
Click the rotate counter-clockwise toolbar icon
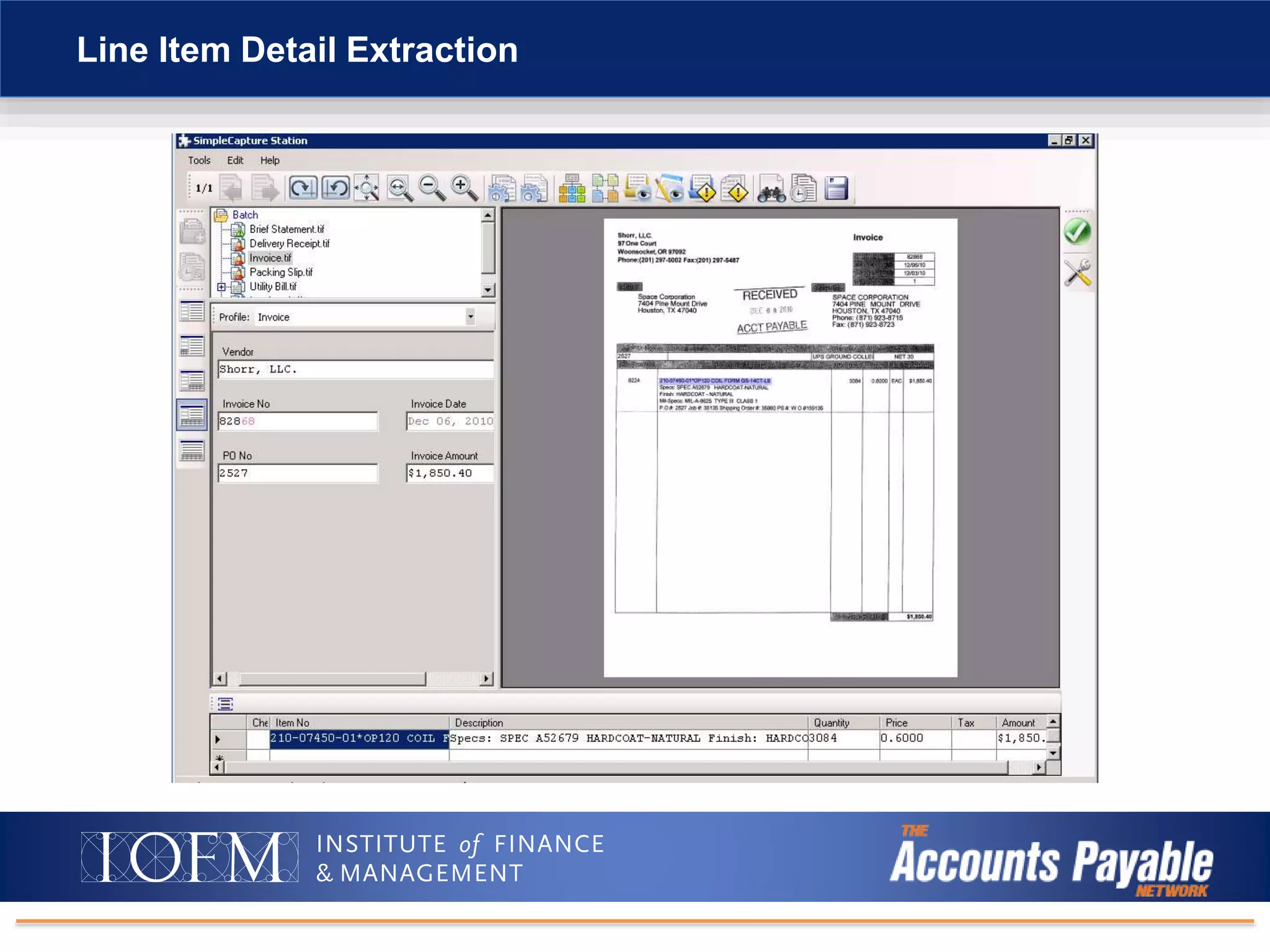(335, 188)
